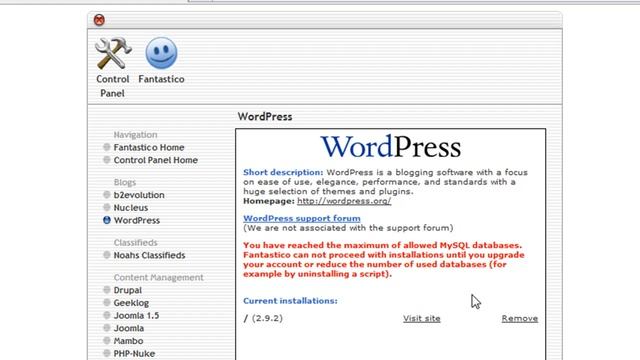Go to Fantastico Home in navigation
Viewport: 640px width, 360px height.
149,147
